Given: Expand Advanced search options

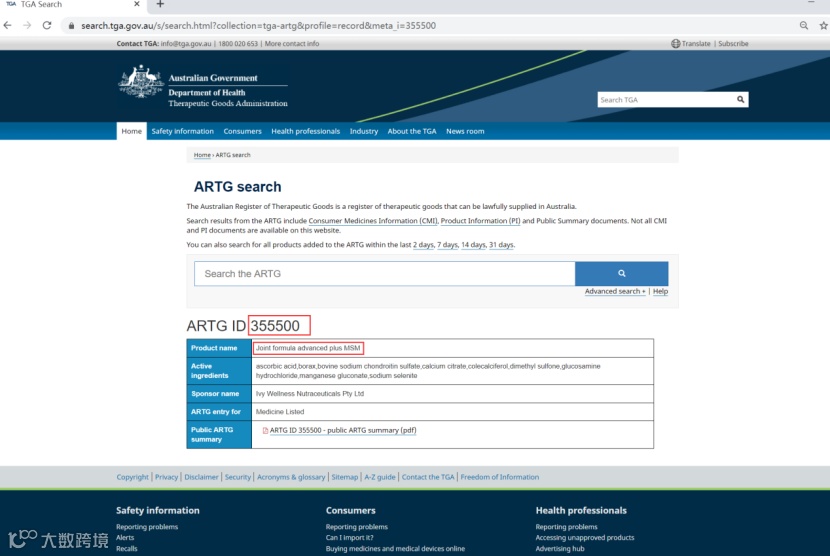Looking at the screenshot, I should pyautogui.click(x=615, y=291).
